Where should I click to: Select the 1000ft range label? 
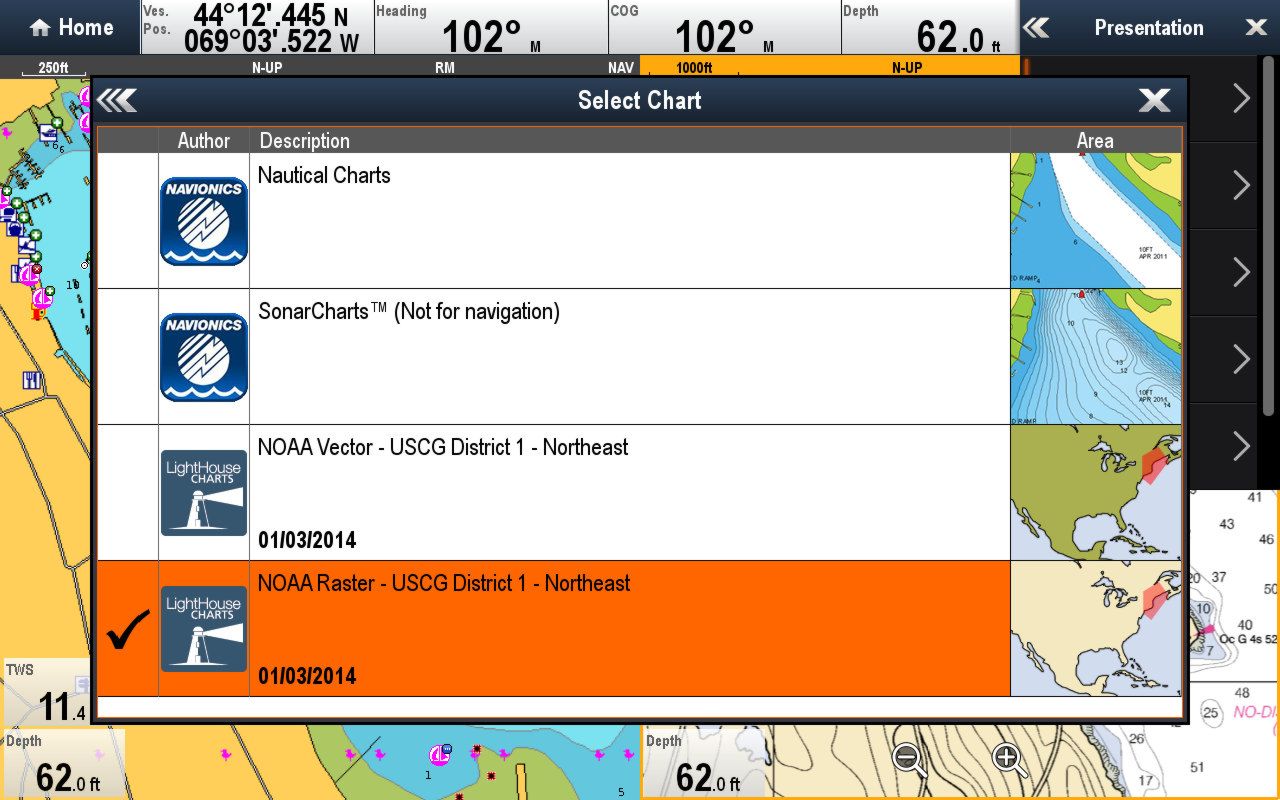(x=694, y=68)
